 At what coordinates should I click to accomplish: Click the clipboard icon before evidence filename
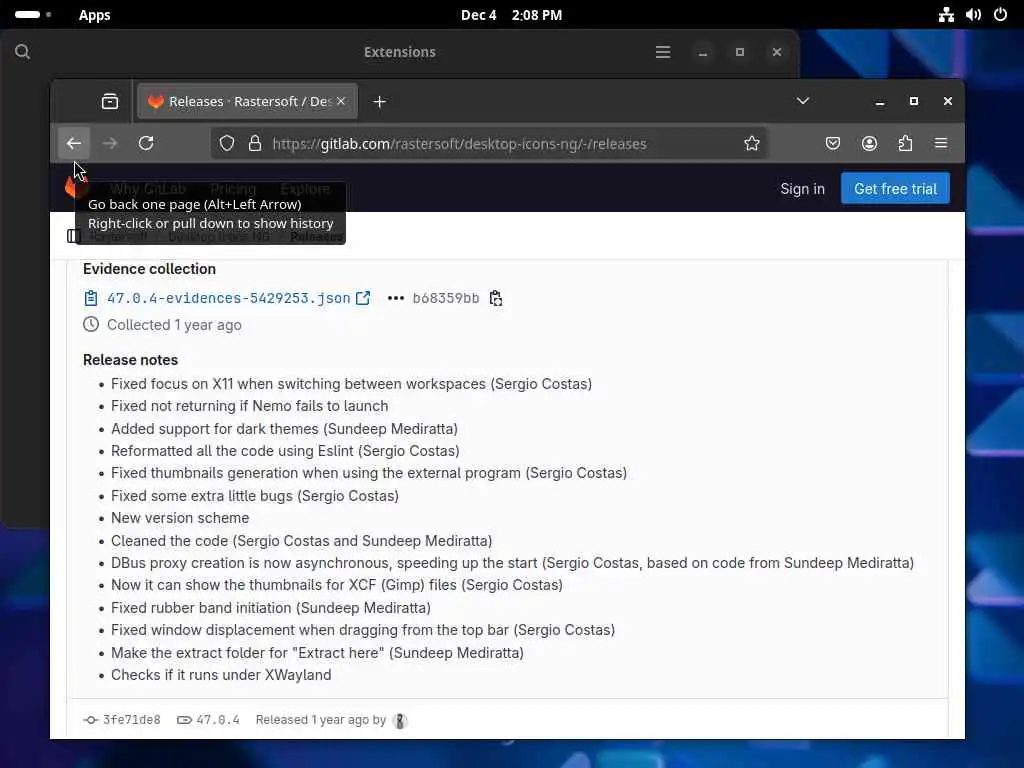[91, 298]
